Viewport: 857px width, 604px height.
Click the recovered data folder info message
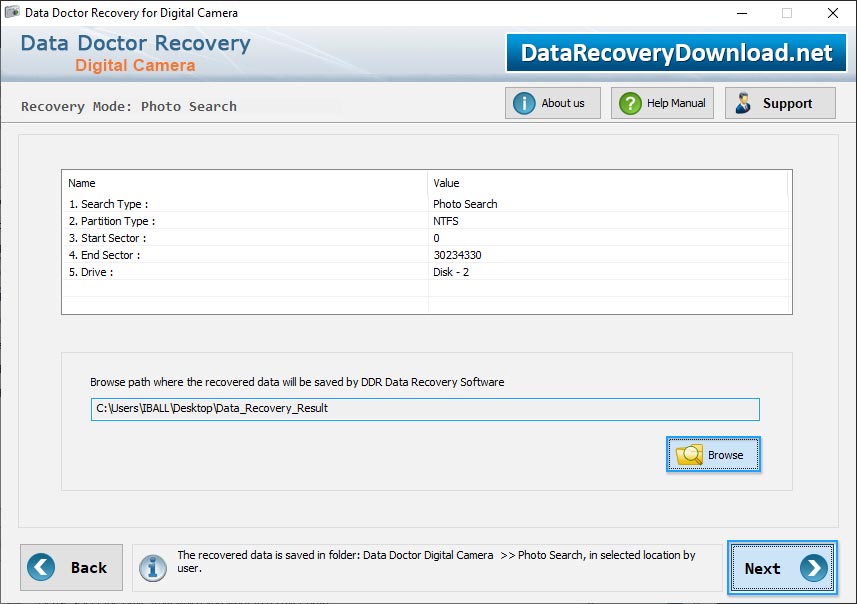(x=436, y=561)
